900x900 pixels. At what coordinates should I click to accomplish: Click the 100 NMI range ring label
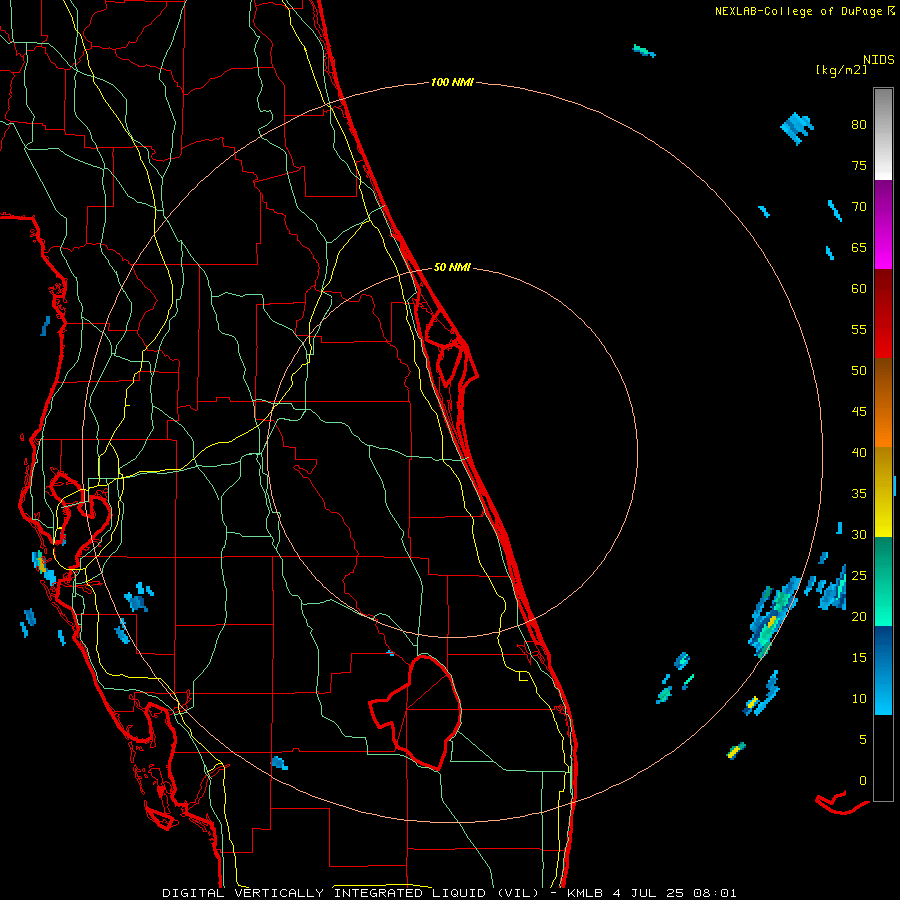click(x=452, y=83)
